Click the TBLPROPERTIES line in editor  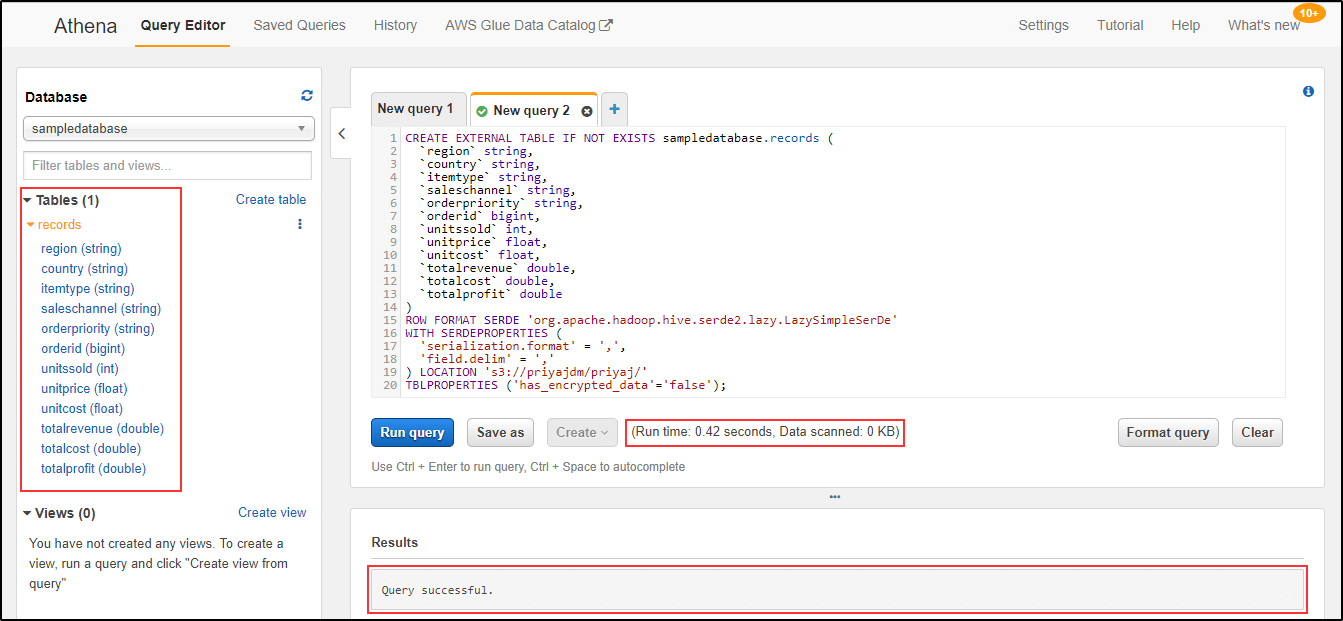(x=566, y=385)
